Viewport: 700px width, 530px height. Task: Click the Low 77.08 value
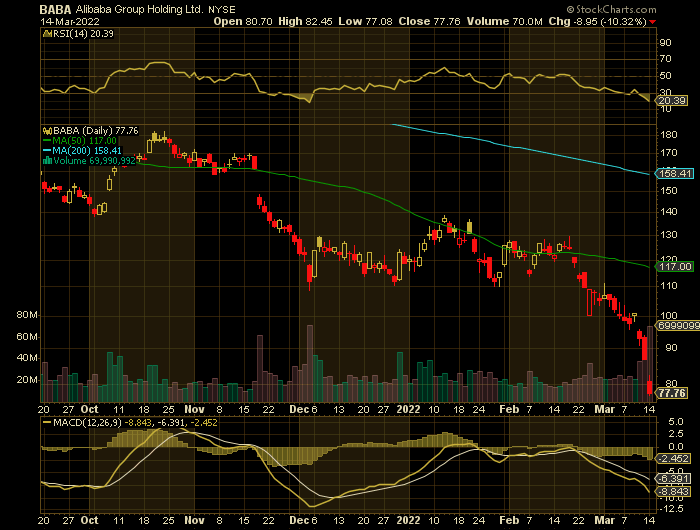tap(365, 21)
